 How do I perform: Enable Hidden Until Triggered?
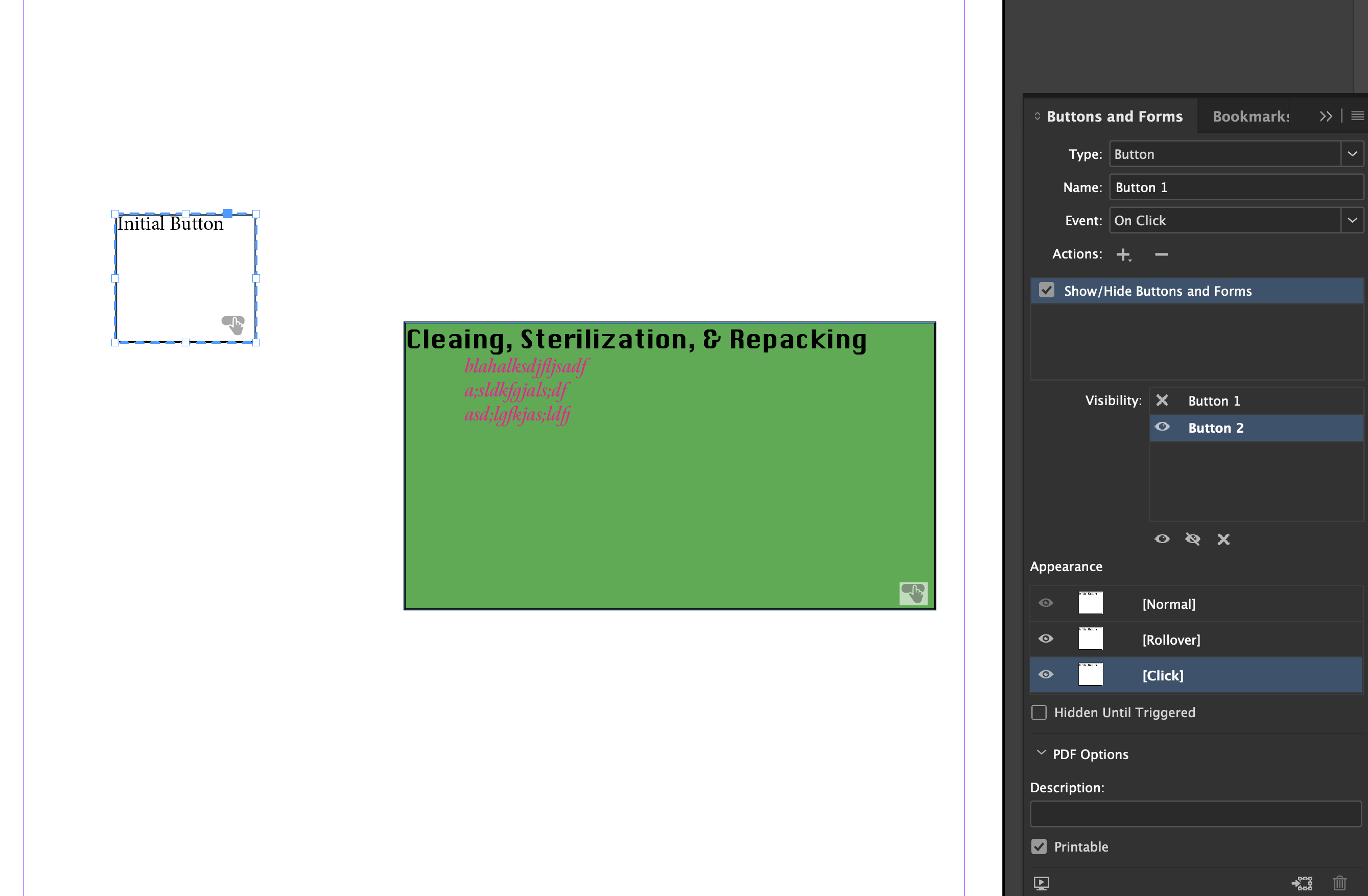click(1039, 712)
